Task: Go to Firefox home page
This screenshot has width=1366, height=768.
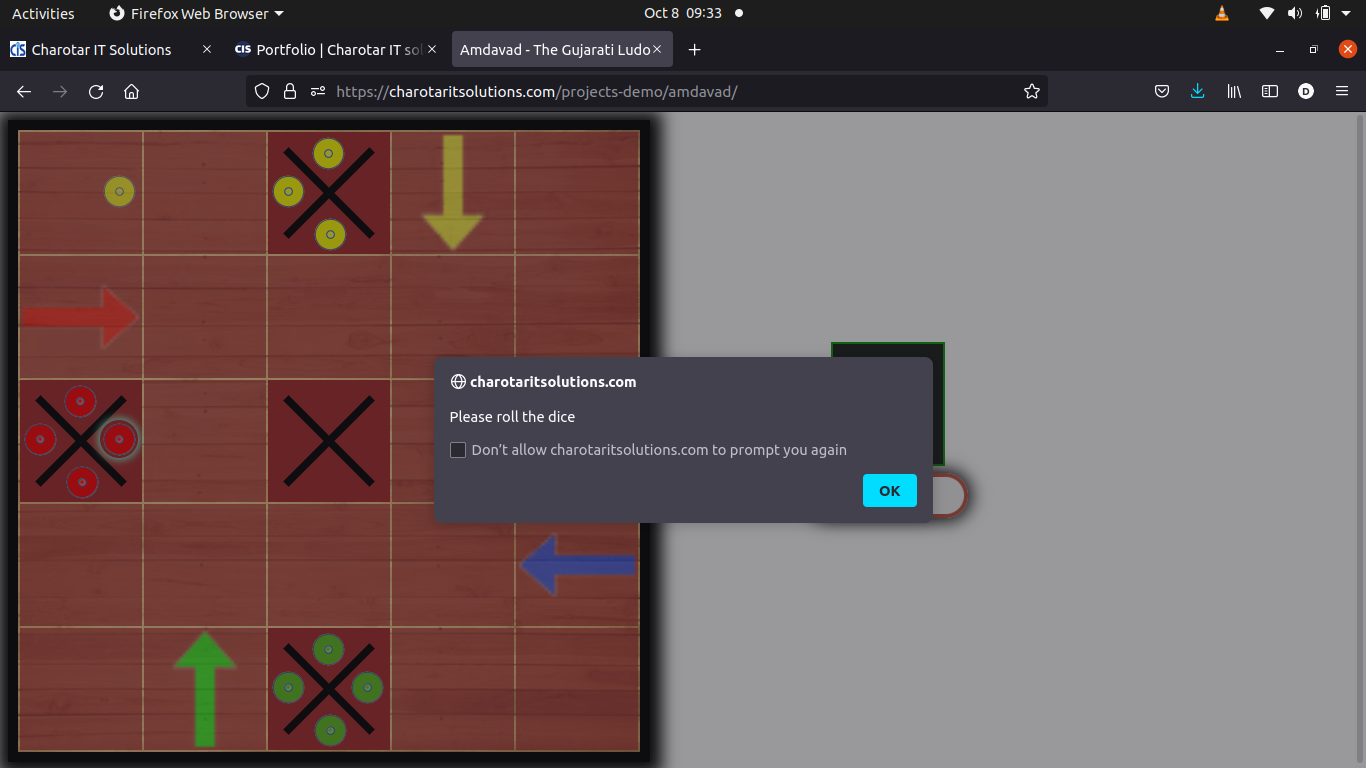Action: pyautogui.click(x=131, y=91)
